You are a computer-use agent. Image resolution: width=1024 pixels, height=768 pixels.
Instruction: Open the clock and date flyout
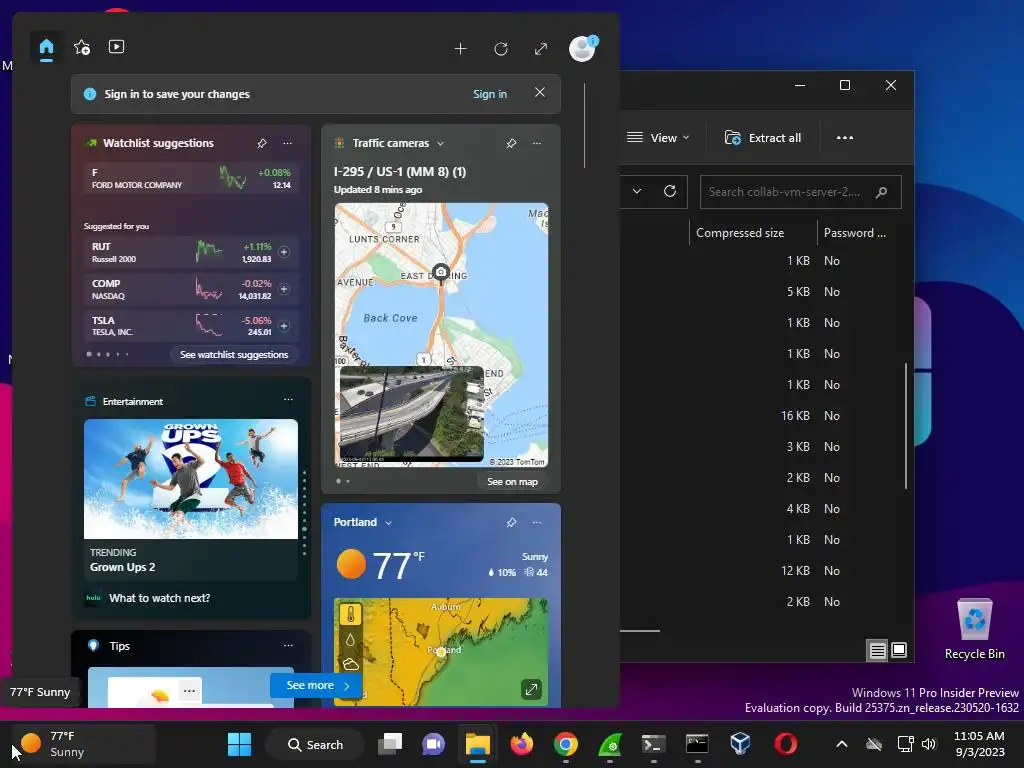[x=979, y=744]
